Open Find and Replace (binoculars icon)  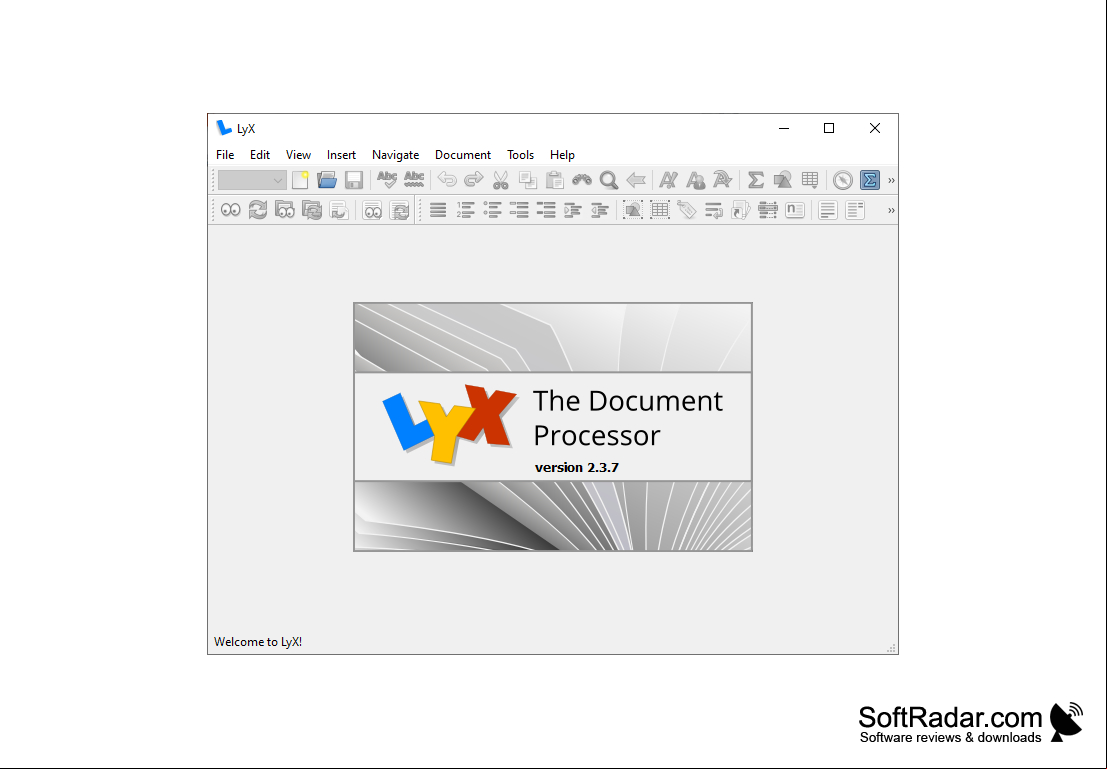tap(582, 180)
